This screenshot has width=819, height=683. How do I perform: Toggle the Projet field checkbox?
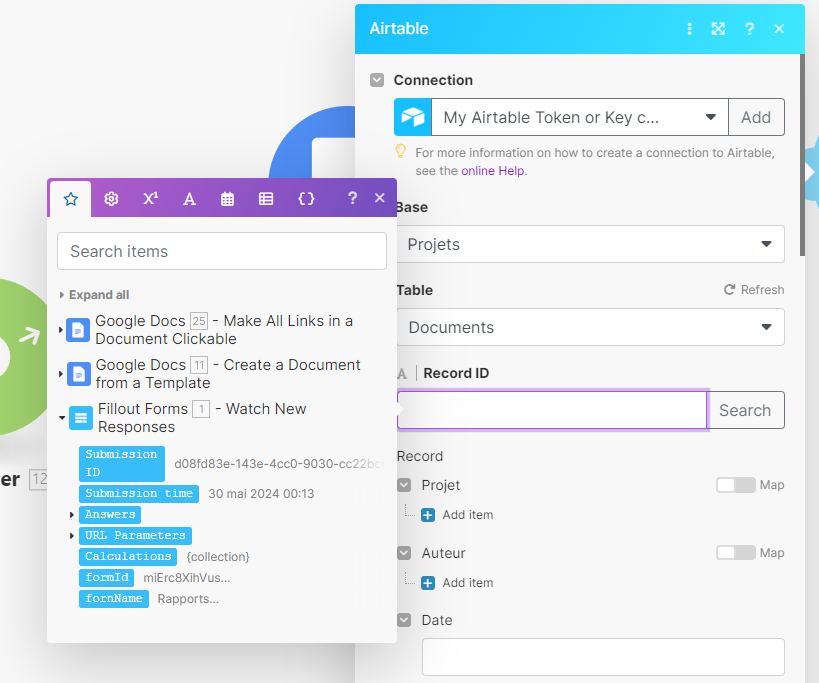pos(404,485)
